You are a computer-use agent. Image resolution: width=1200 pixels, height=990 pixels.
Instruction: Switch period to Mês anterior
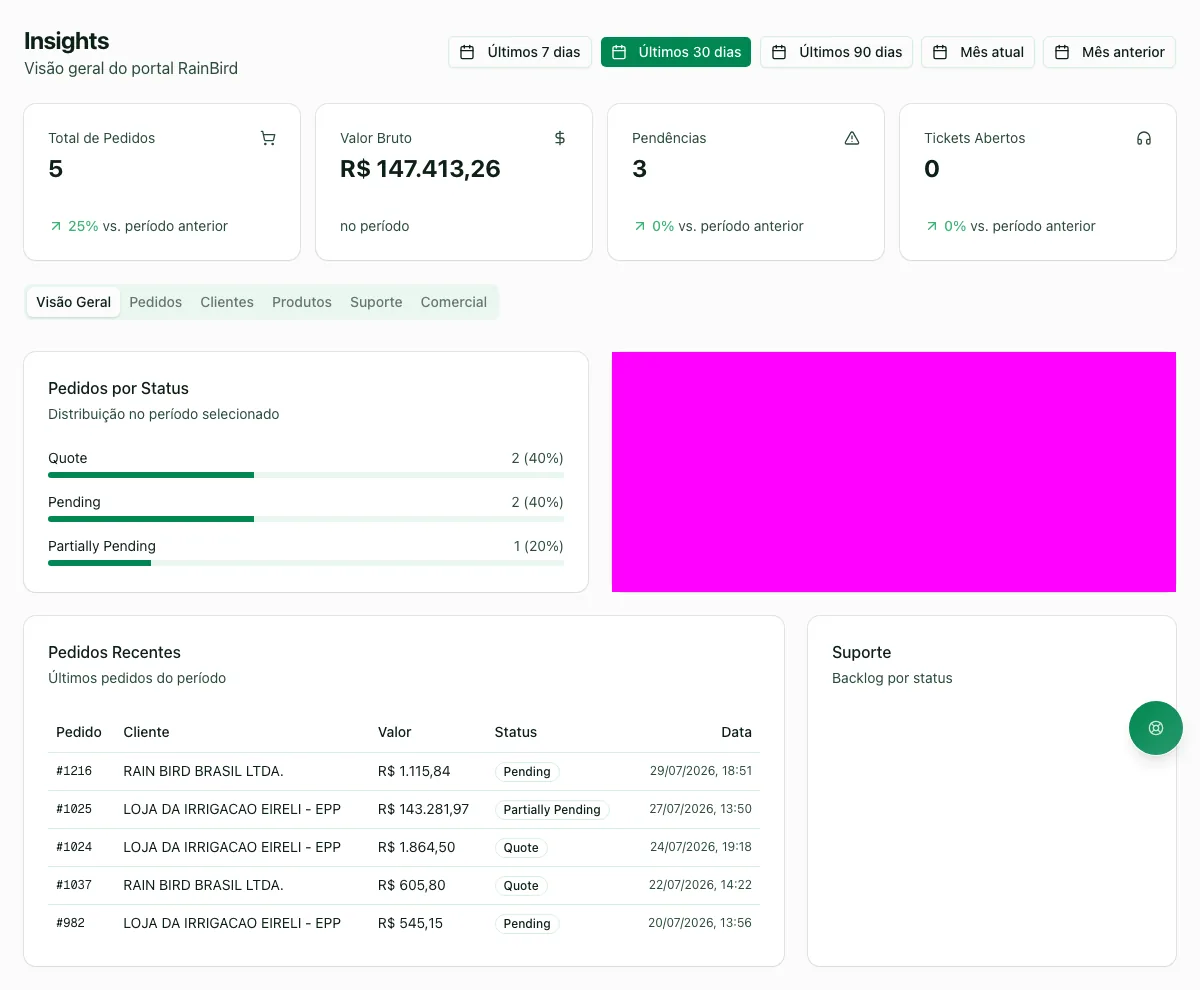[1109, 52]
